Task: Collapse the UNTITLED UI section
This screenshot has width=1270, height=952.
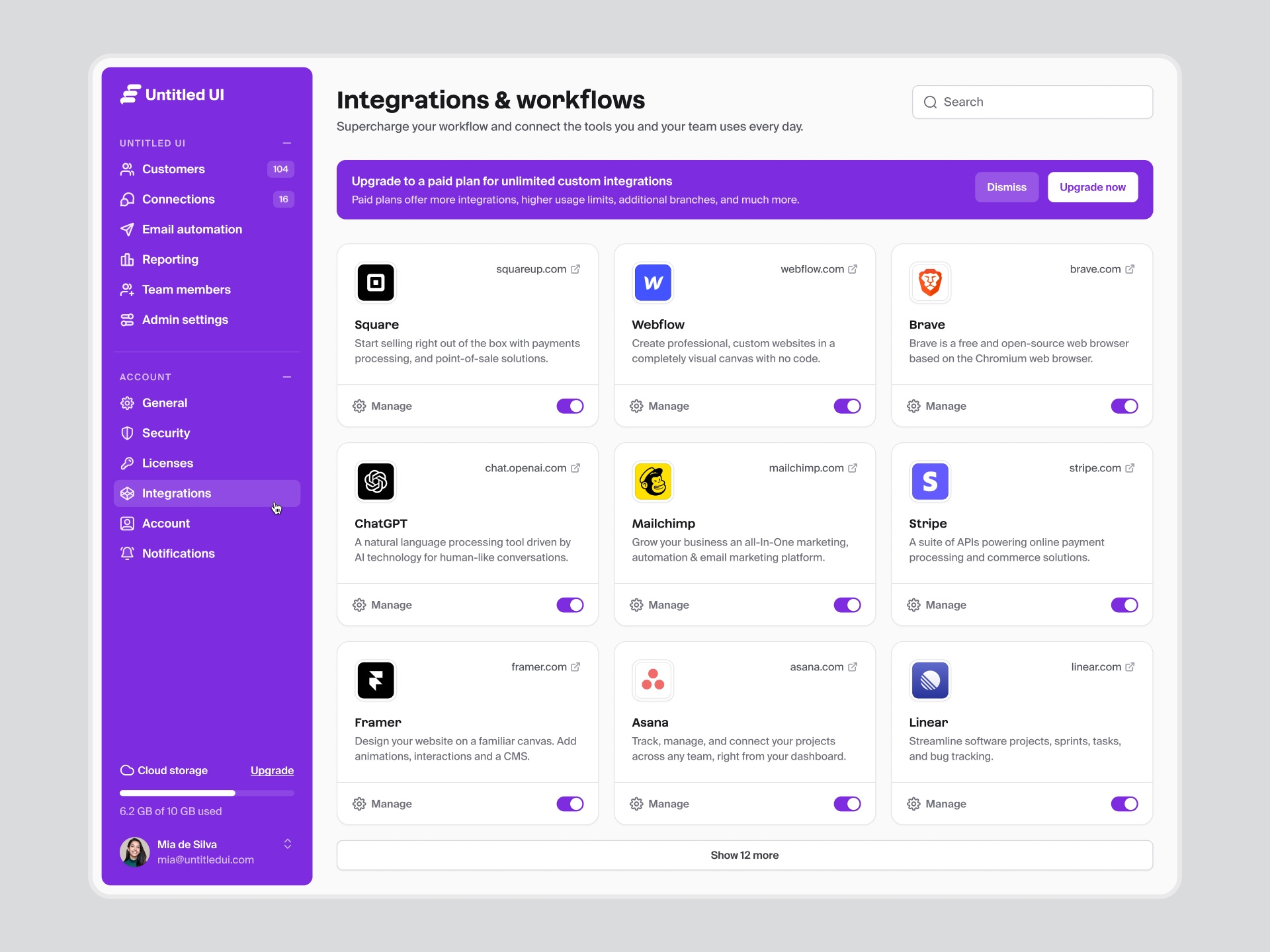Action: pyautogui.click(x=287, y=143)
